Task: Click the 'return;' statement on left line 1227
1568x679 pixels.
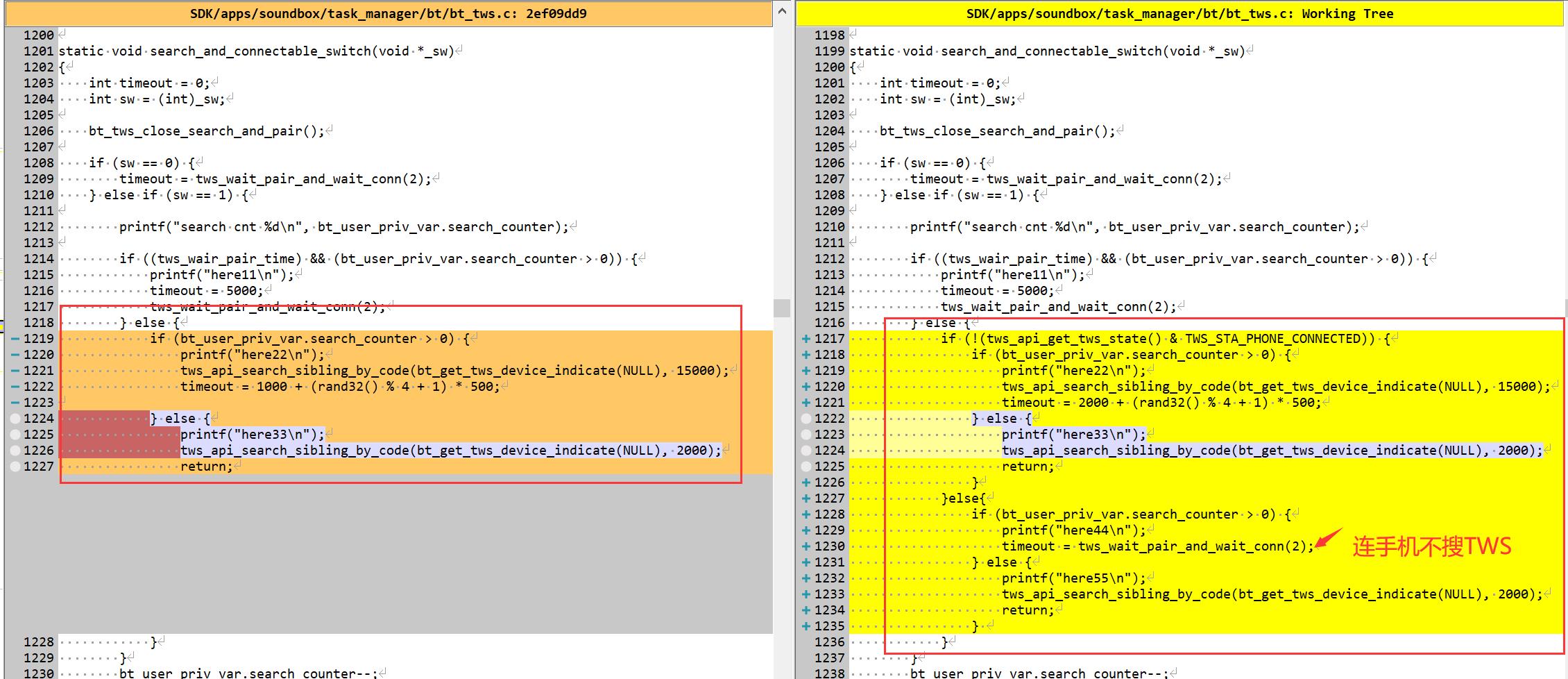Action: 207,467
